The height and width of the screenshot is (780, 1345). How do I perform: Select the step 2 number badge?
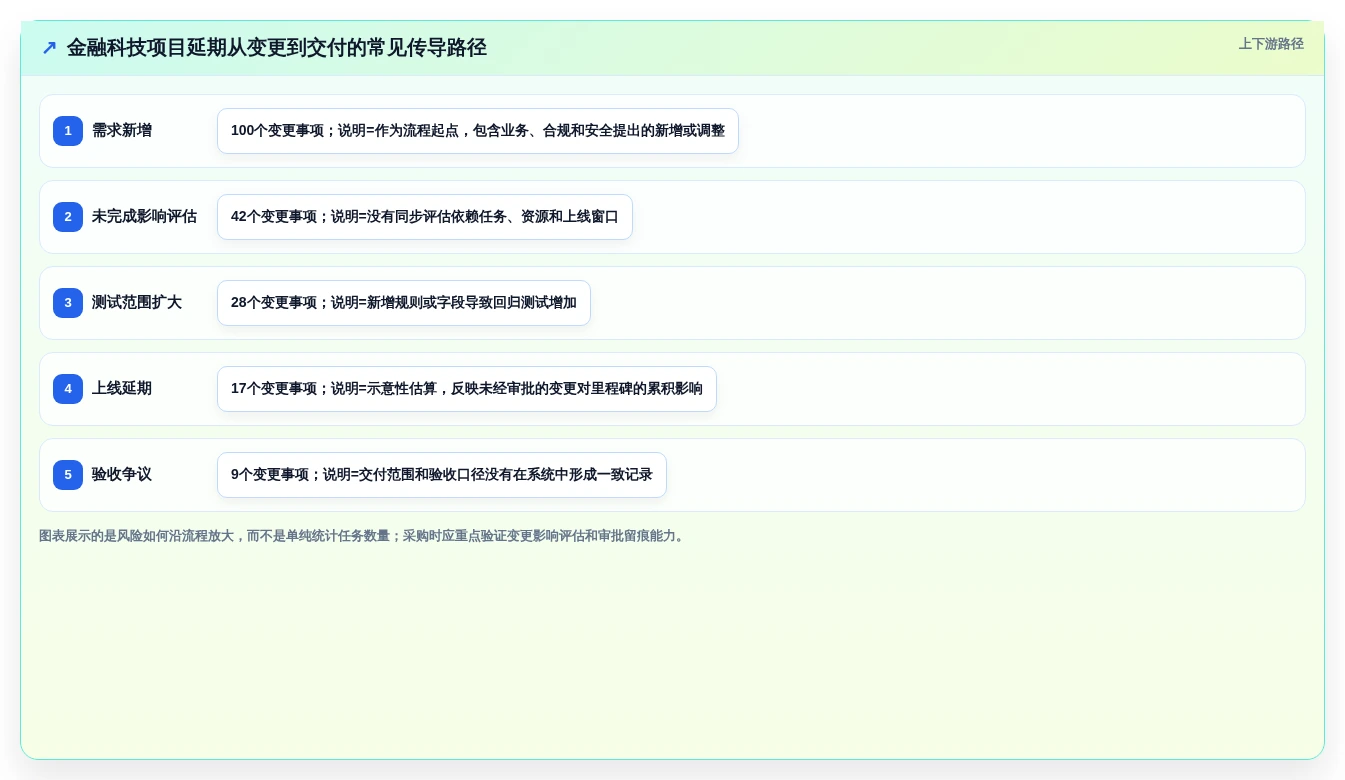click(x=68, y=217)
